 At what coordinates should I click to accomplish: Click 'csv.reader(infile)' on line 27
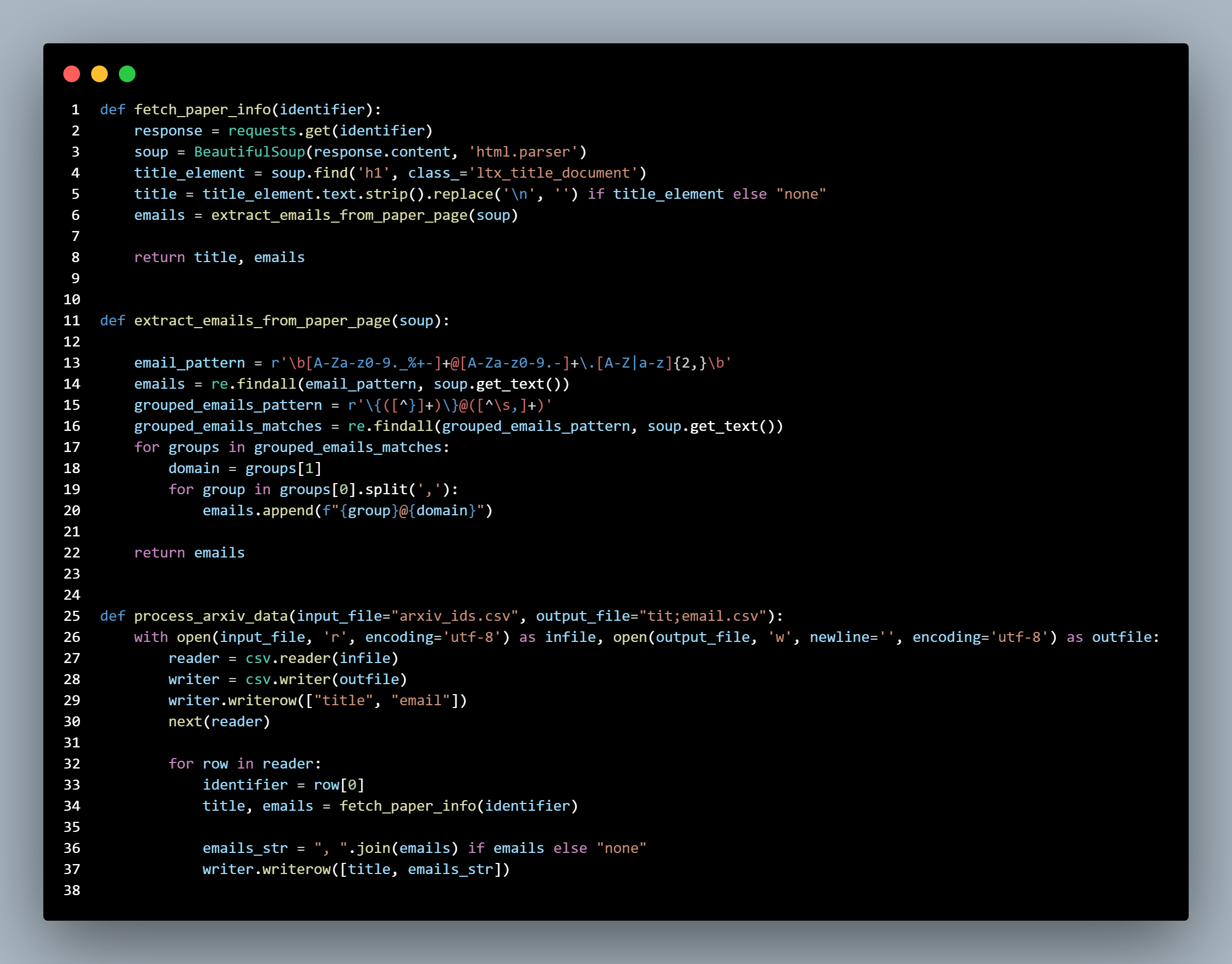(x=322, y=658)
